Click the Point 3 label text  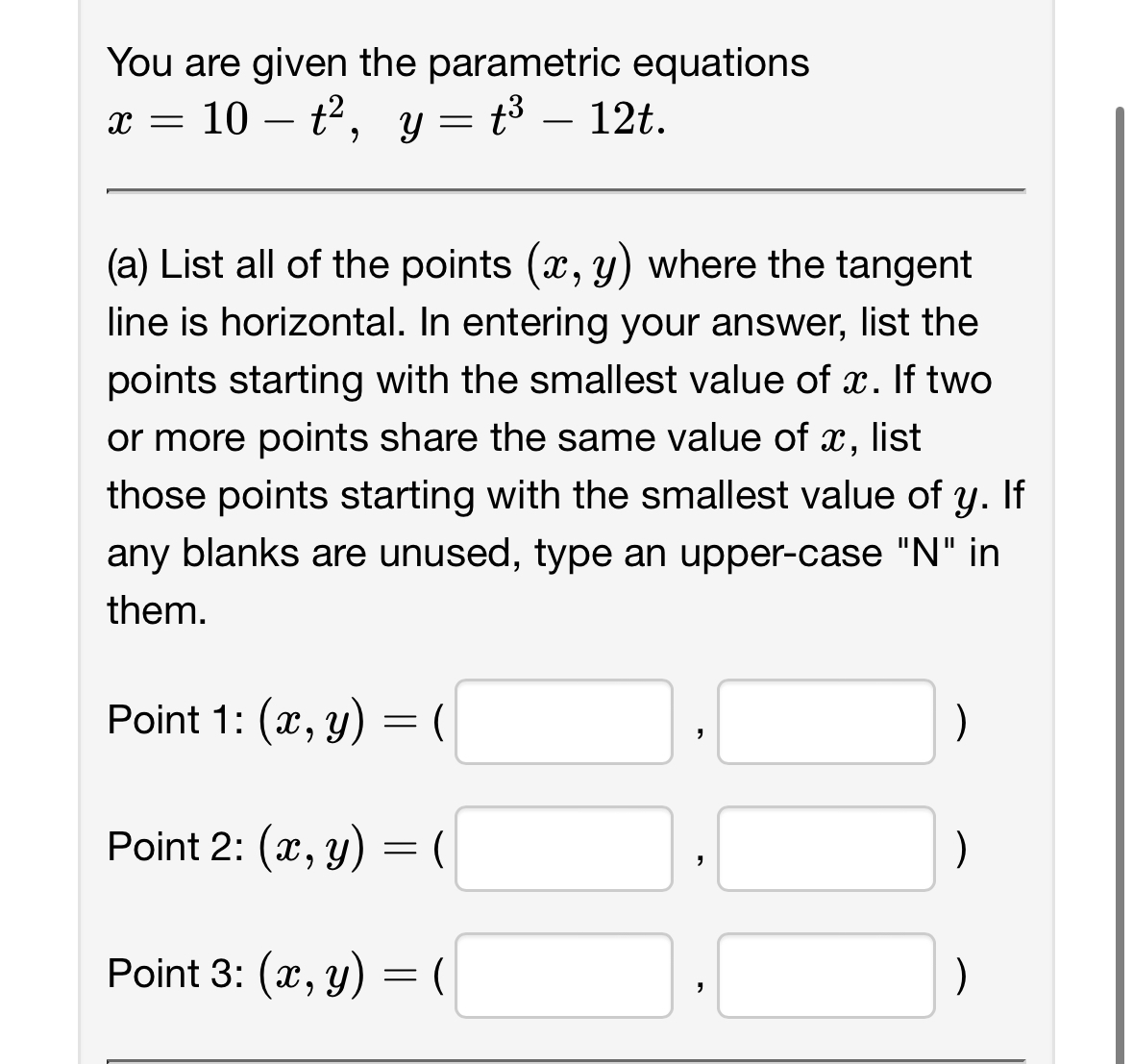coord(173,973)
